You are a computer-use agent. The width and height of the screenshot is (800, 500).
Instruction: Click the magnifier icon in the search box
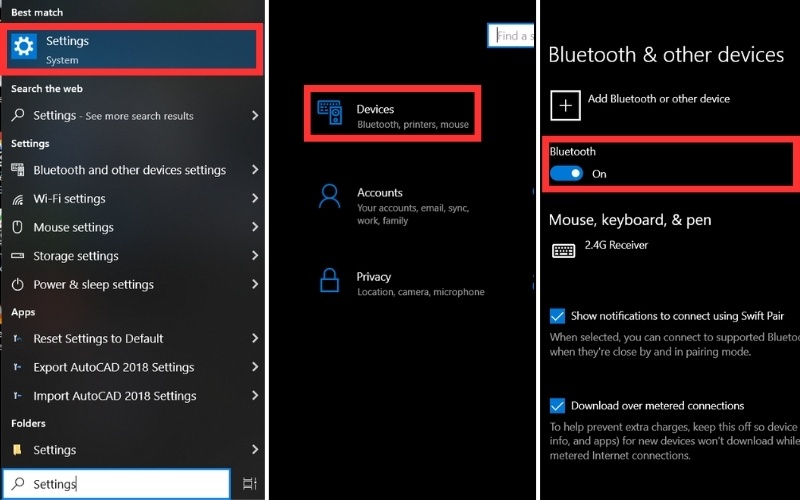(x=18, y=483)
